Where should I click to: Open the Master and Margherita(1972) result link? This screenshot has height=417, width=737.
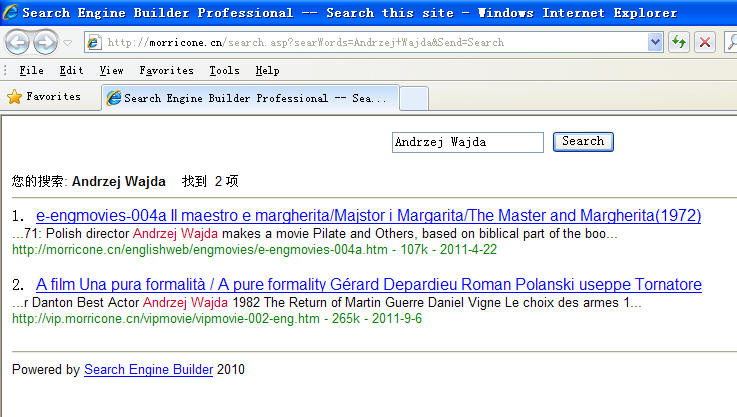[368, 215]
